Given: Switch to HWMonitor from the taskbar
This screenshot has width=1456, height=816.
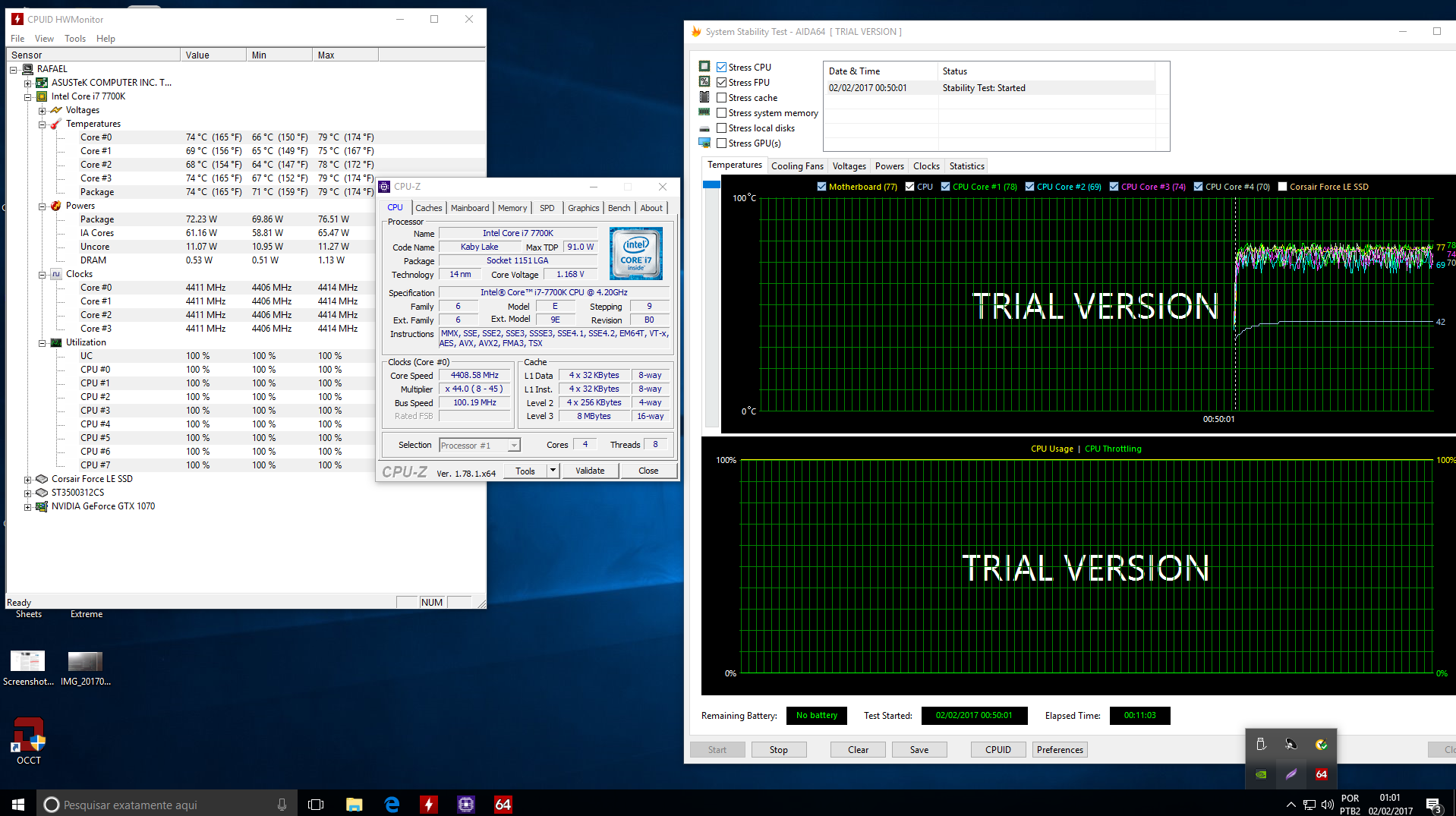Looking at the screenshot, I should pos(429,805).
